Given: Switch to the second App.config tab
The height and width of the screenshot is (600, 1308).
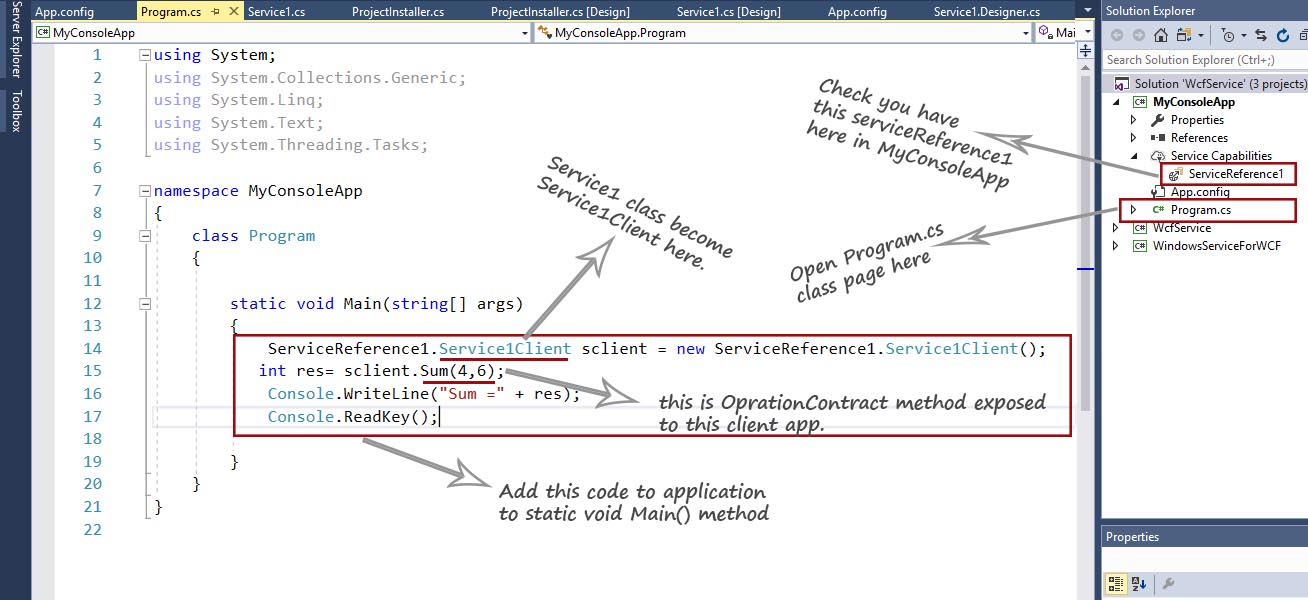Looking at the screenshot, I should [x=857, y=12].
